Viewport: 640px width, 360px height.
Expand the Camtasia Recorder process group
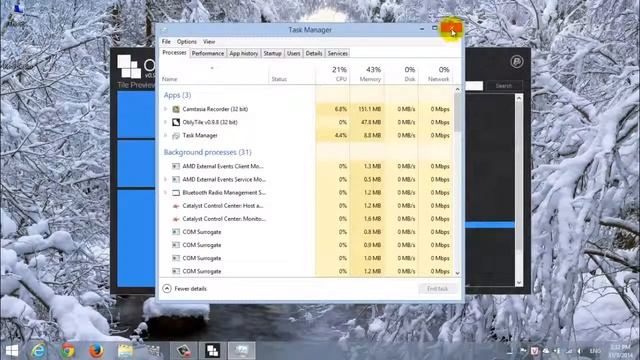166,109
